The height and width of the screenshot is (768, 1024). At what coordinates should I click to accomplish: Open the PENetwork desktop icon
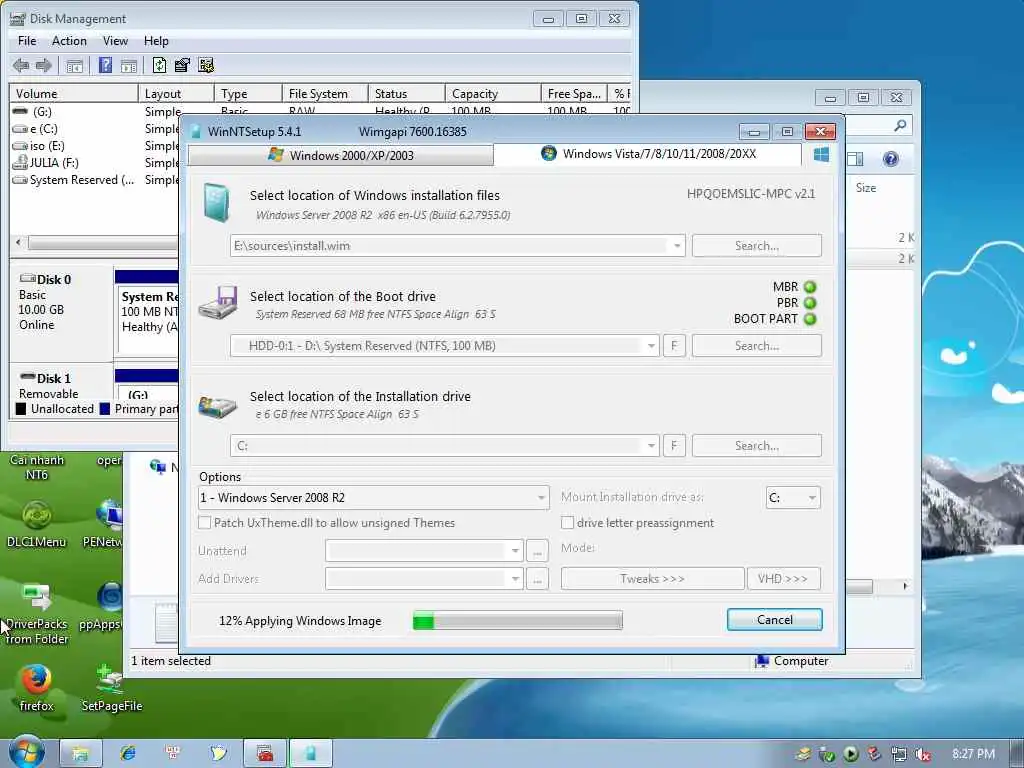[x=104, y=524]
